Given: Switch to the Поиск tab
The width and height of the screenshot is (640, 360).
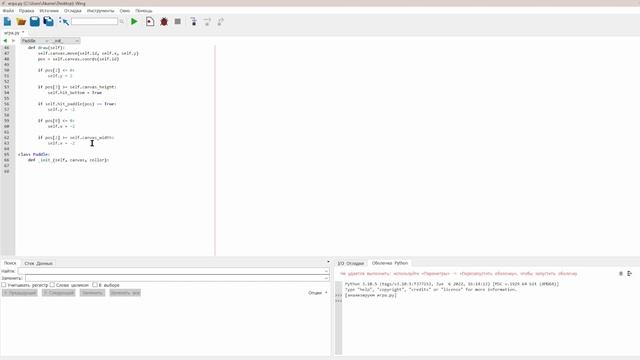Looking at the screenshot, I should [x=10, y=263].
